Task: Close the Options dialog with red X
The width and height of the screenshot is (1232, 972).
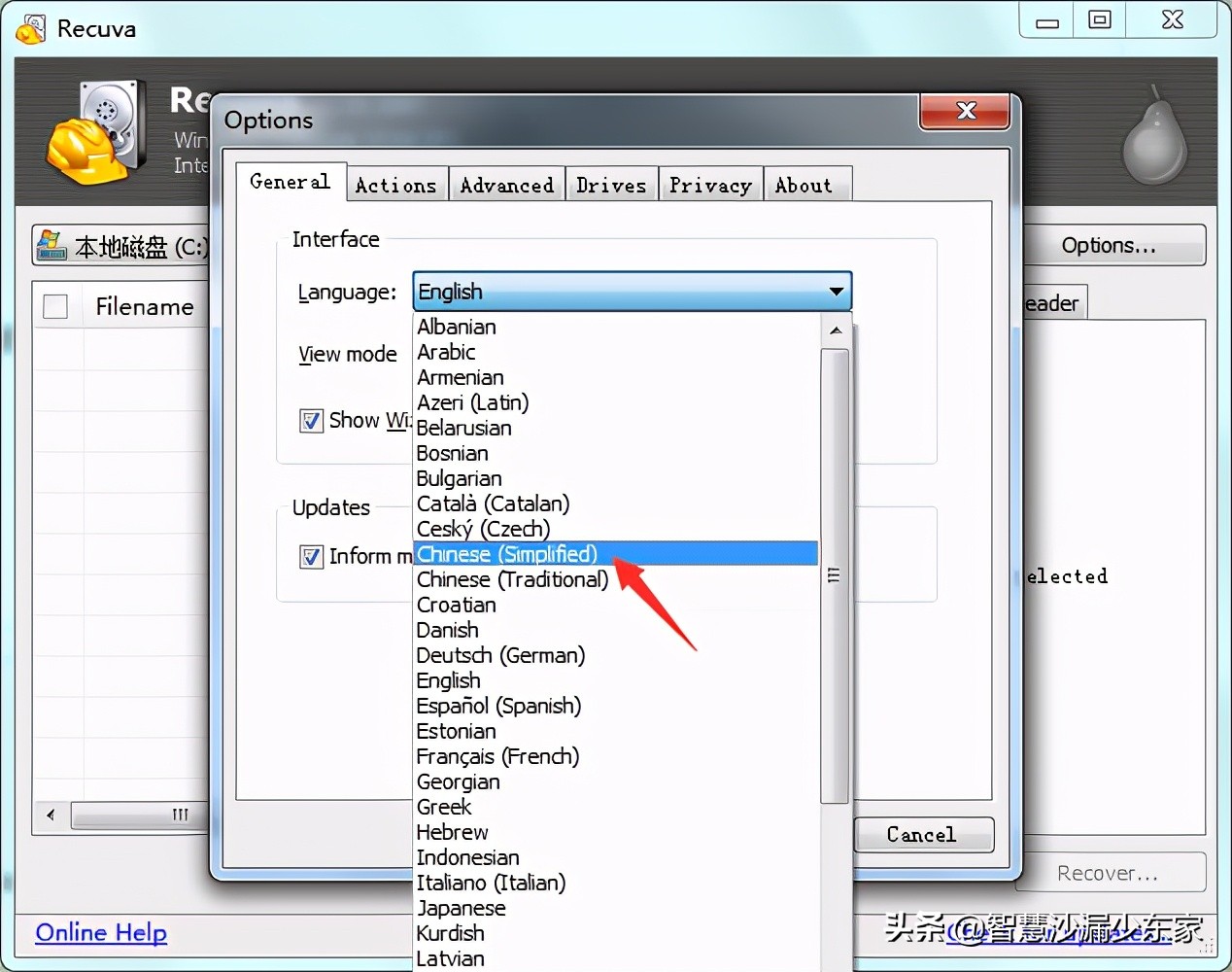Action: click(x=965, y=111)
